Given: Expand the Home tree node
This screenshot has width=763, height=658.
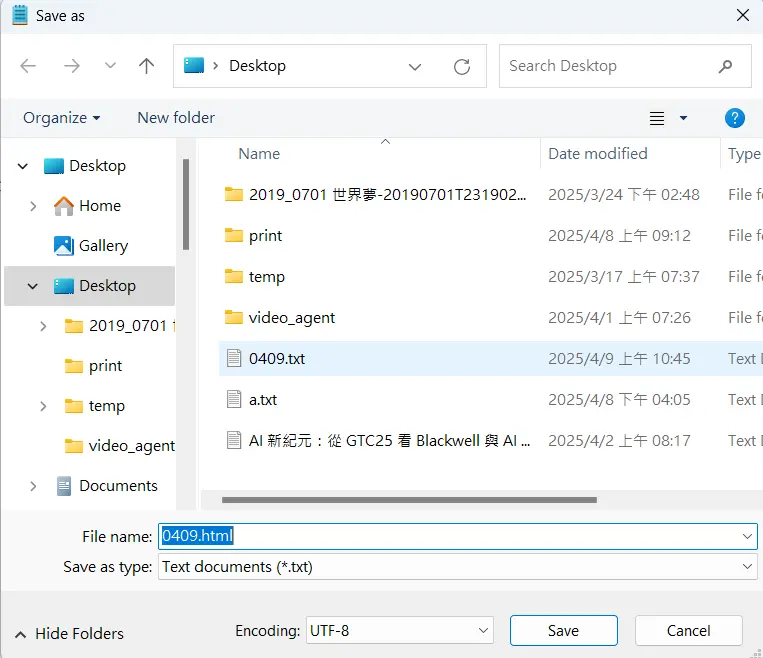Looking at the screenshot, I should pos(34,206).
